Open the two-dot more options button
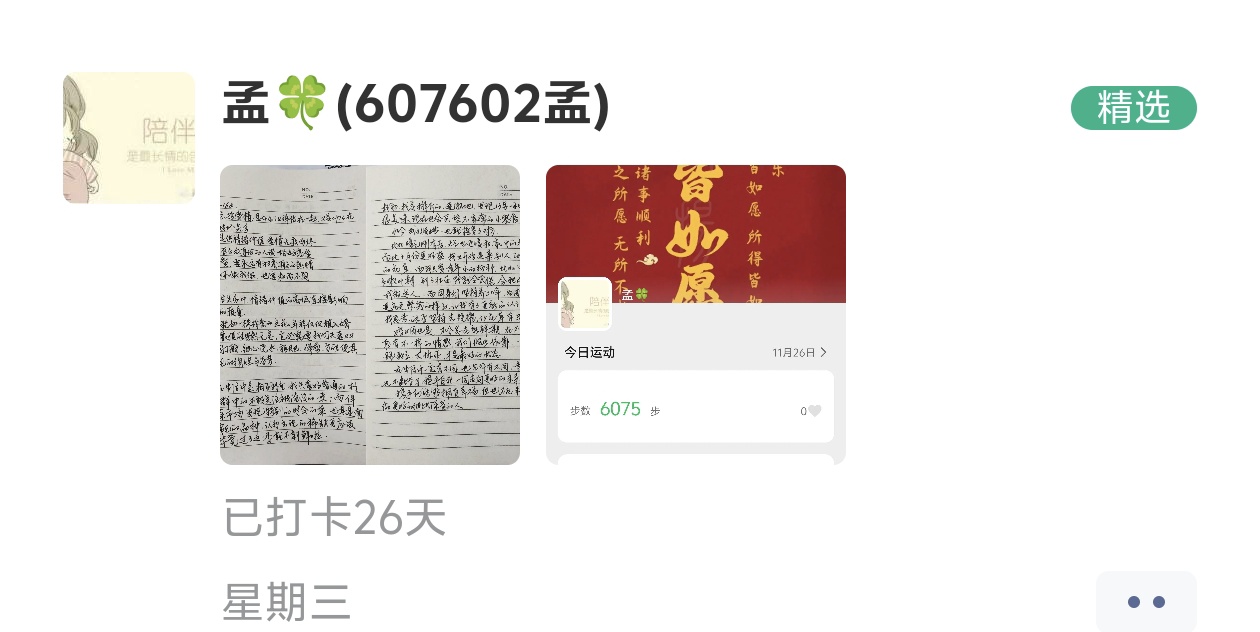This screenshot has height=632, width=1260. (x=1146, y=601)
